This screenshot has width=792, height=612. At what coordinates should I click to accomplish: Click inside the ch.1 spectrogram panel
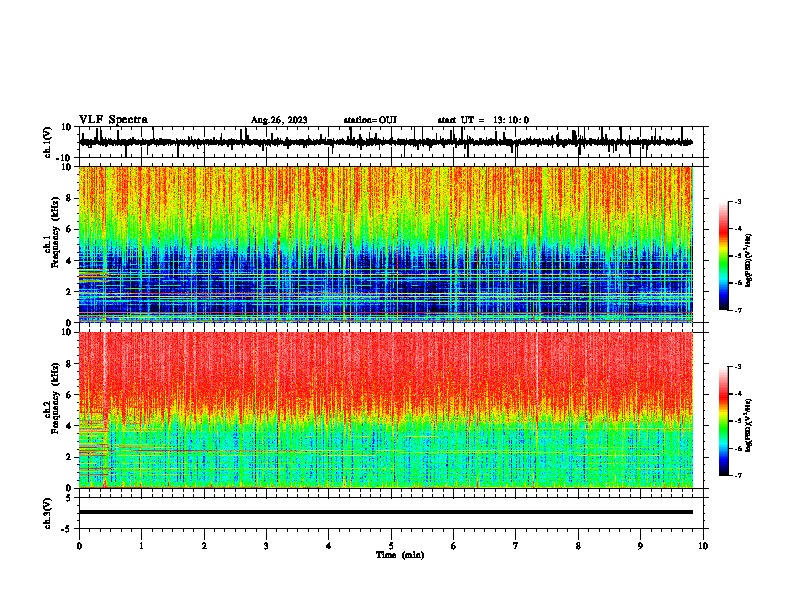click(385, 244)
